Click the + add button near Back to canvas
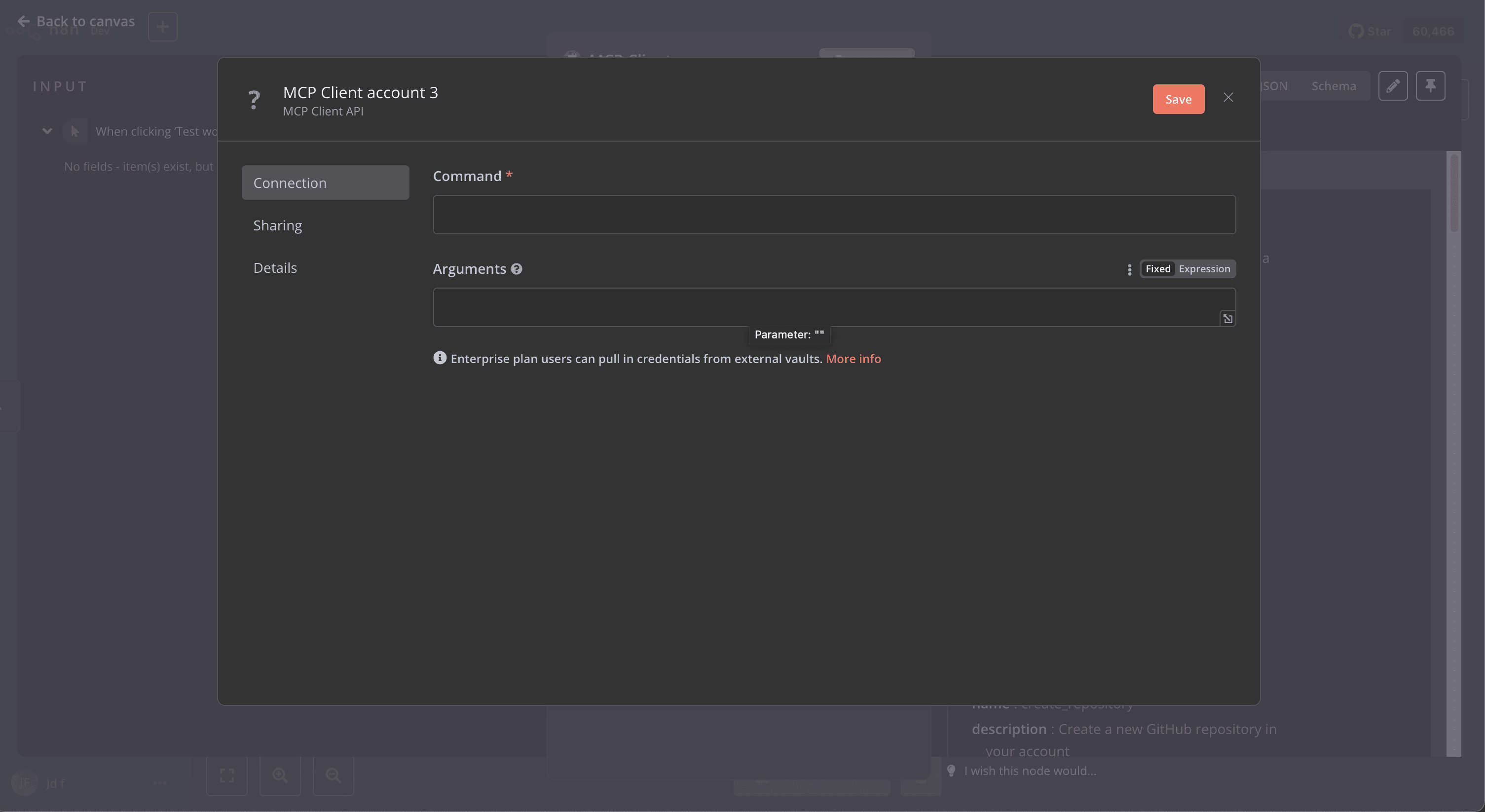Viewport: 1485px width, 812px height. (x=162, y=27)
